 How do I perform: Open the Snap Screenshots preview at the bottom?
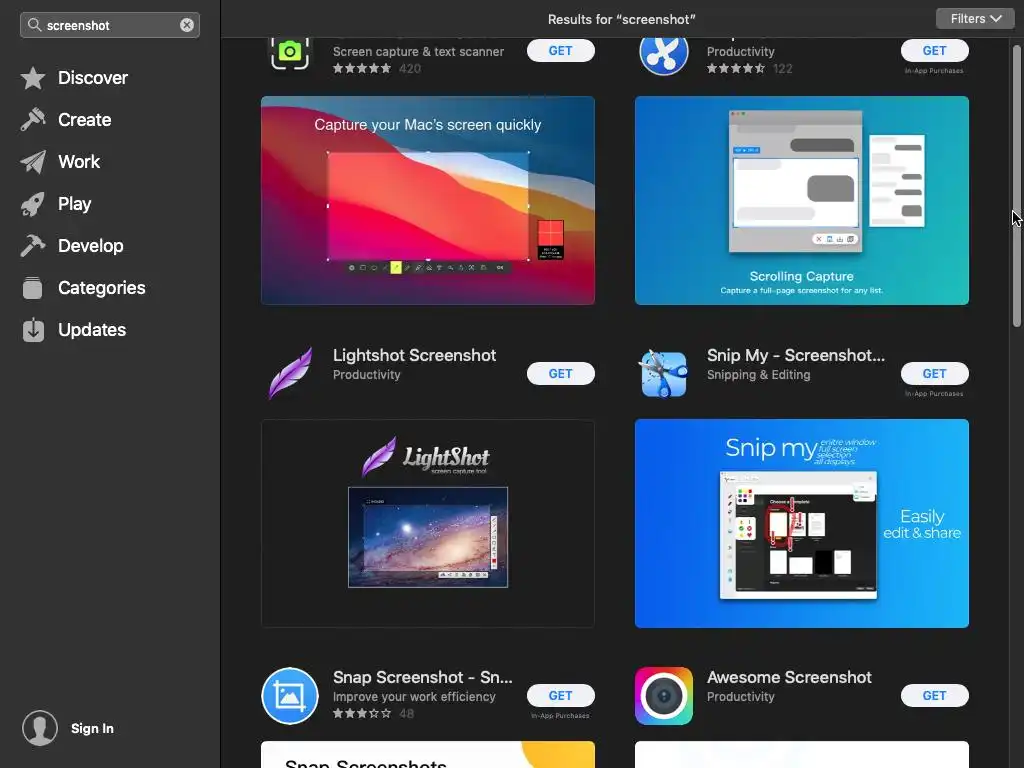pos(428,754)
